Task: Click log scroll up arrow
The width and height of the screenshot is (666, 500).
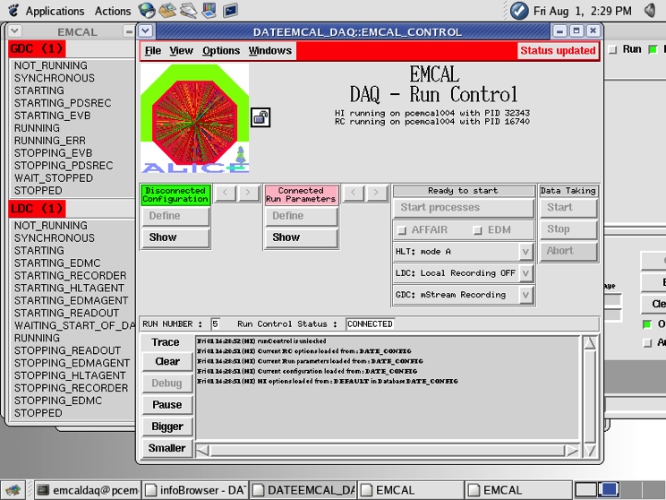Action: pos(590,343)
